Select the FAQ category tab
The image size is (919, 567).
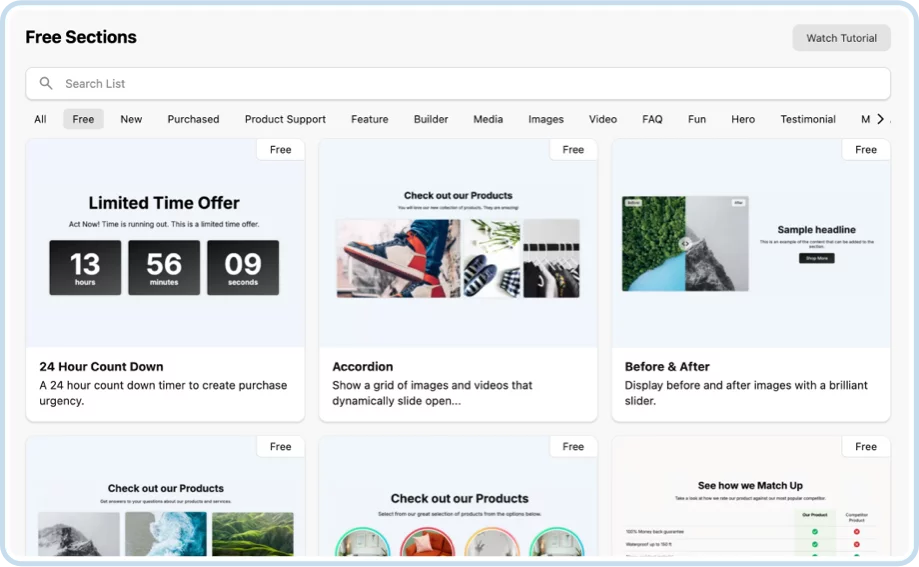[x=652, y=119]
